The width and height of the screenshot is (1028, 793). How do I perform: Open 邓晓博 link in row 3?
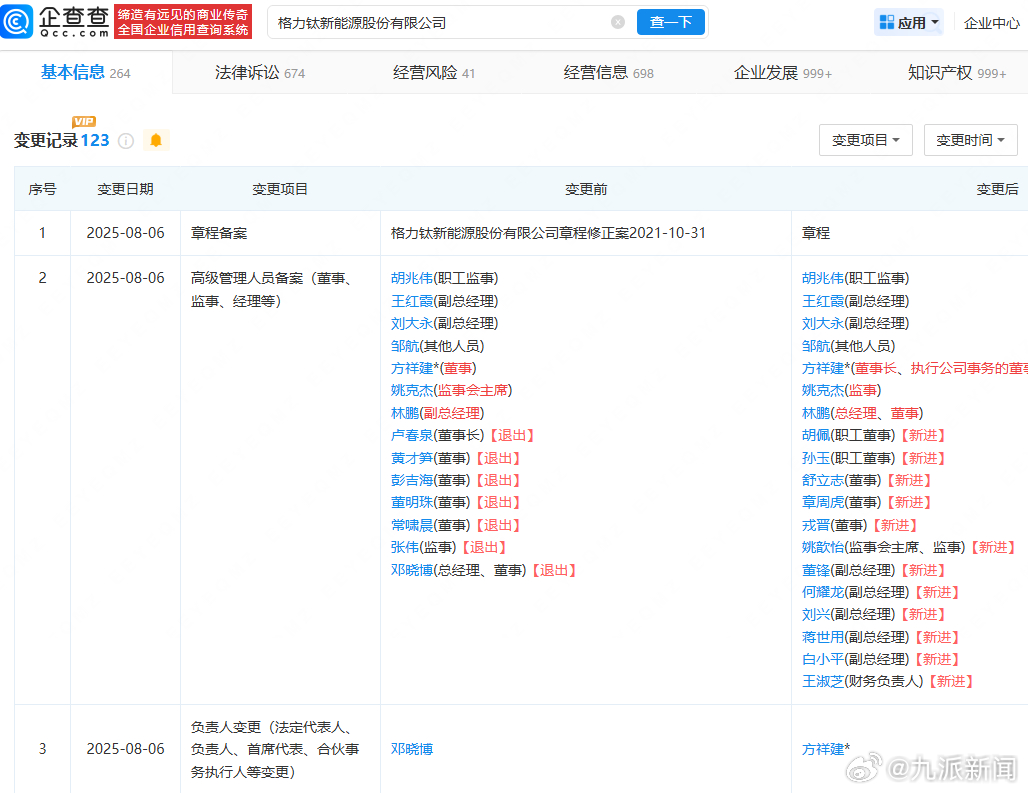click(x=412, y=749)
